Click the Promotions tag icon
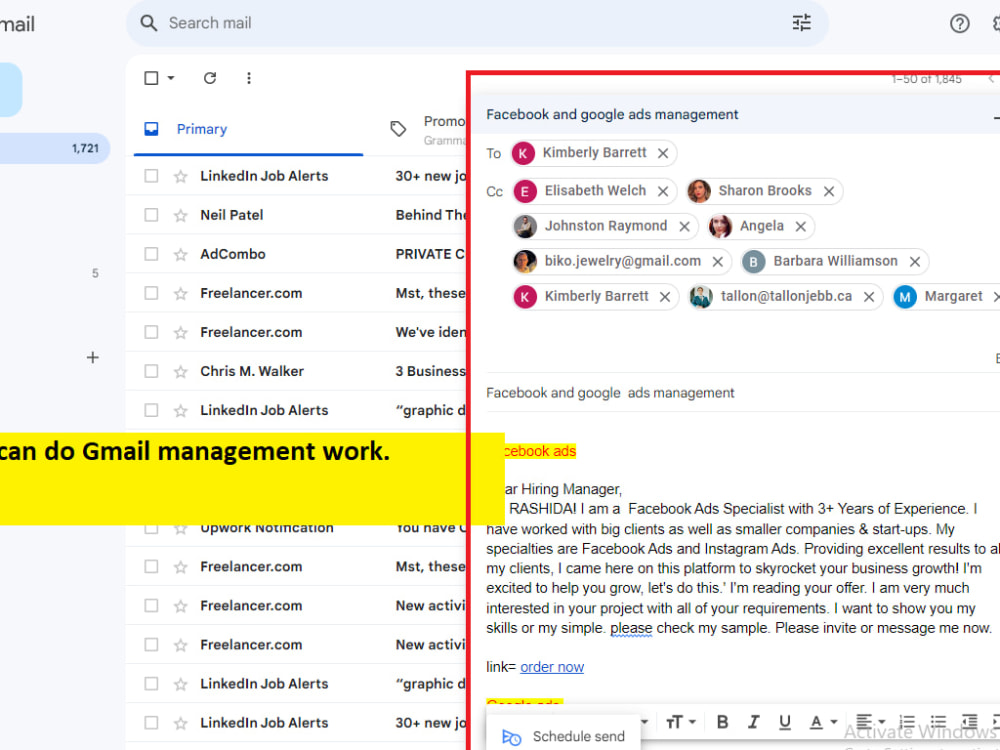The width and height of the screenshot is (1000, 750). point(398,129)
